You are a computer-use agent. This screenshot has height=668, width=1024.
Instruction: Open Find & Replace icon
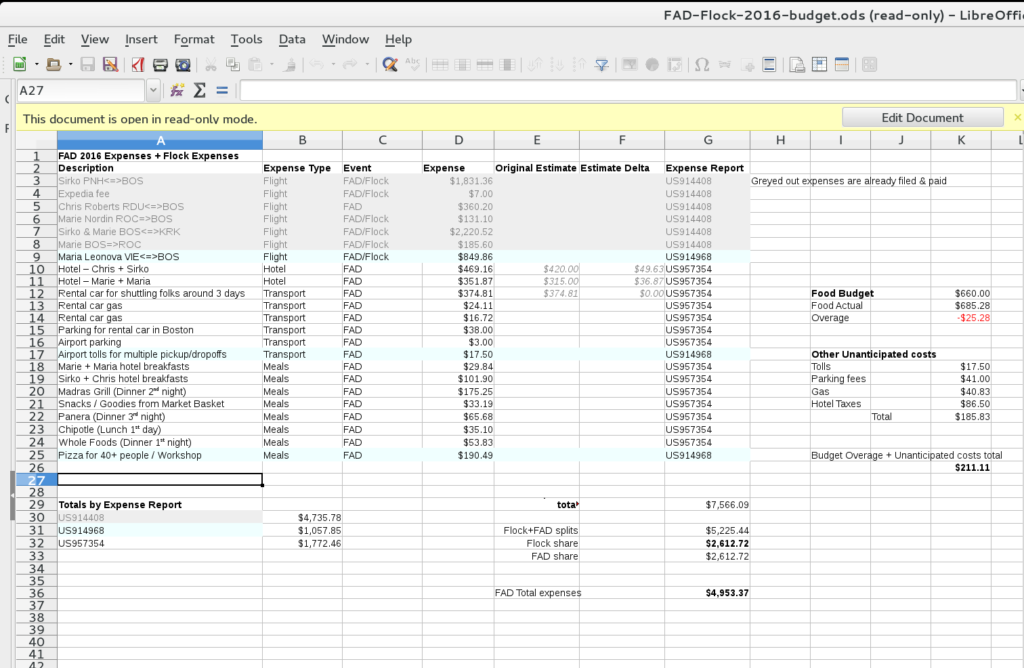[x=390, y=65]
